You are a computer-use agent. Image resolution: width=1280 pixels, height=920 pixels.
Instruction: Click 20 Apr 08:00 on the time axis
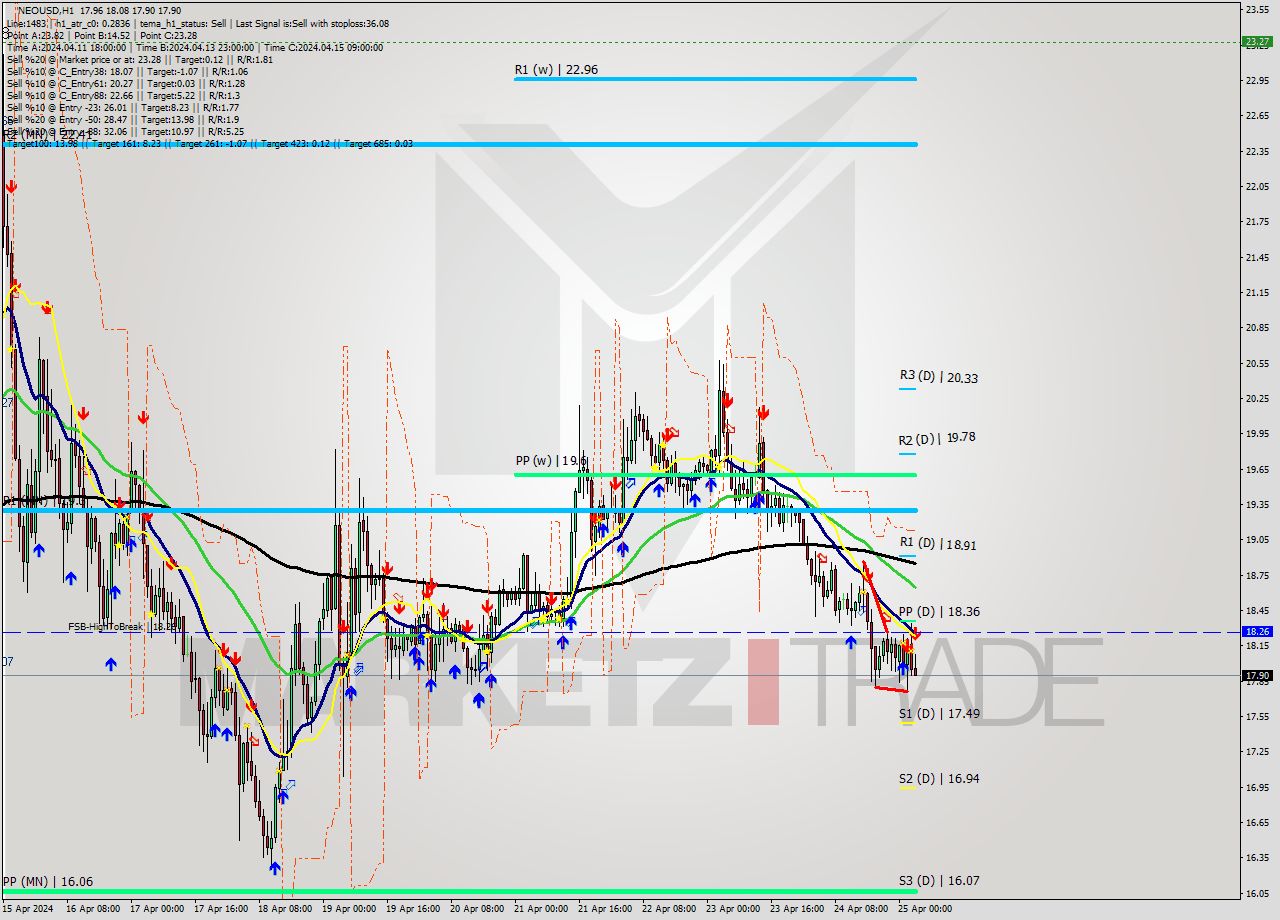[478, 909]
